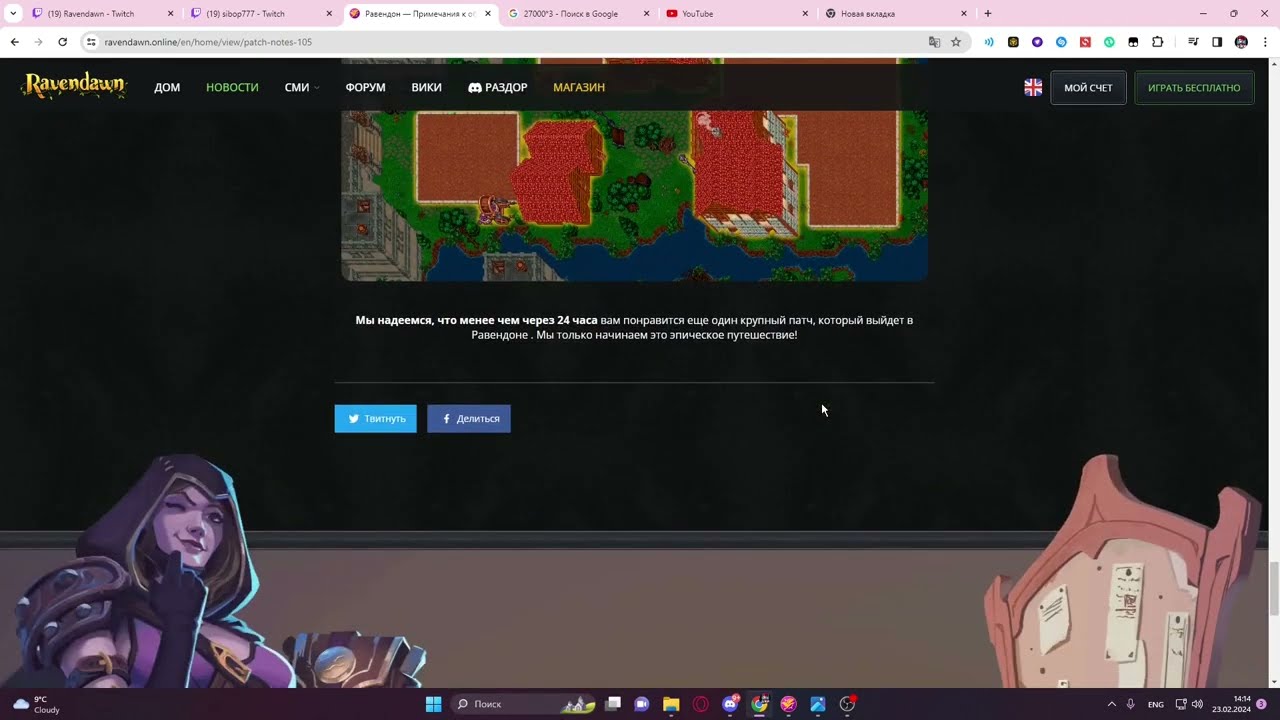Click the UK flag language selector

[x=1033, y=88]
